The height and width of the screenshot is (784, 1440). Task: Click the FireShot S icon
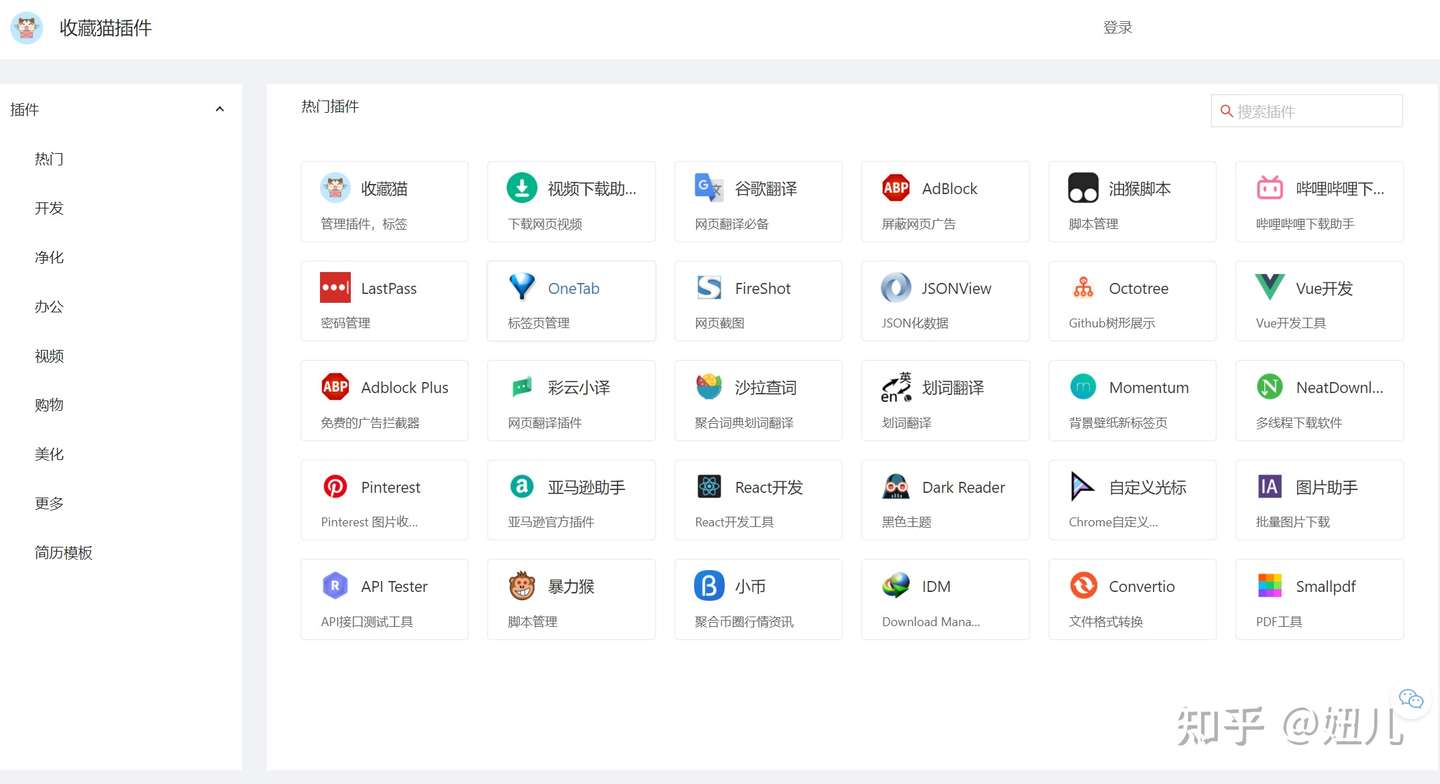point(709,287)
